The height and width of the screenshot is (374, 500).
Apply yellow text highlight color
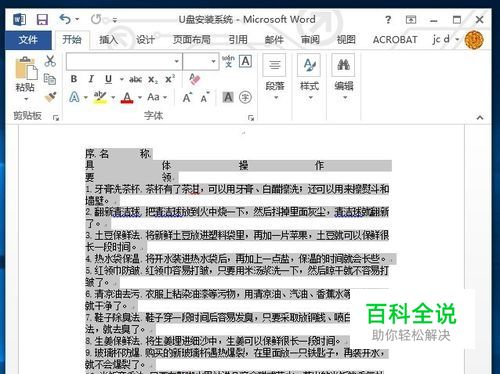coord(100,97)
